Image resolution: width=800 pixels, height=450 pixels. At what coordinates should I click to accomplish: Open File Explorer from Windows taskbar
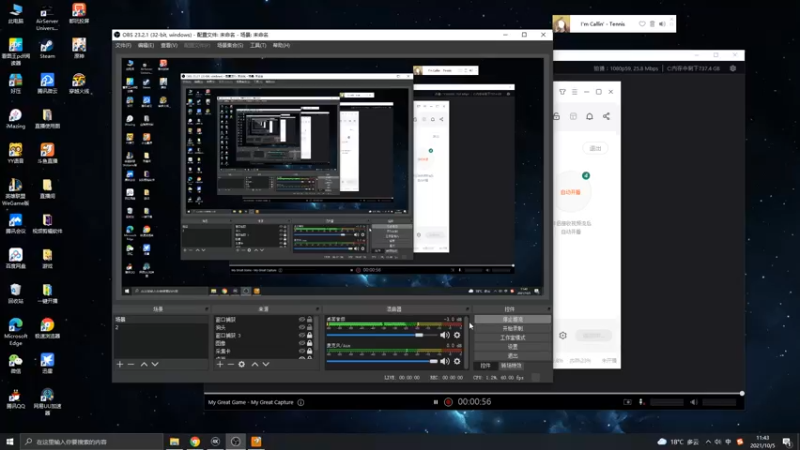[174, 442]
